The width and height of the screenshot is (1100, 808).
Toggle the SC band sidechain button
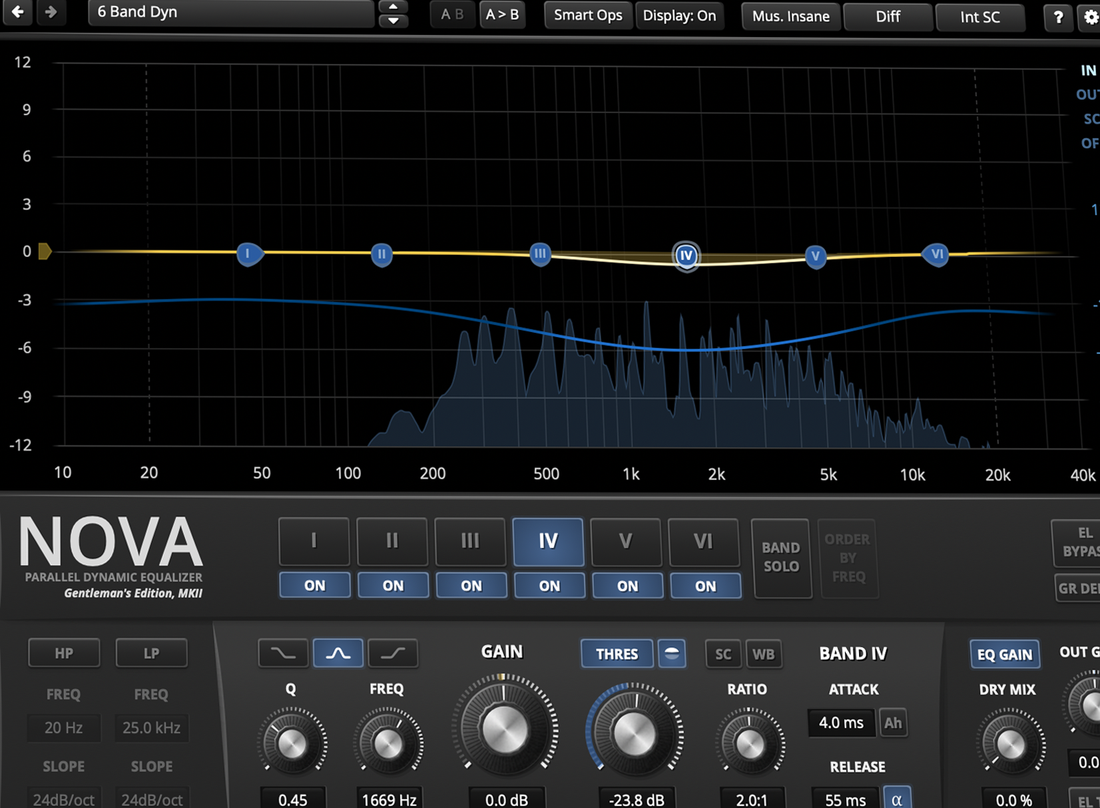[x=723, y=654]
